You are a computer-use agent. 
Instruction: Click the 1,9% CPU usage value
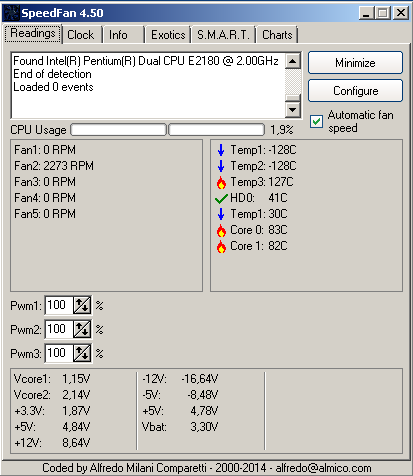point(282,130)
